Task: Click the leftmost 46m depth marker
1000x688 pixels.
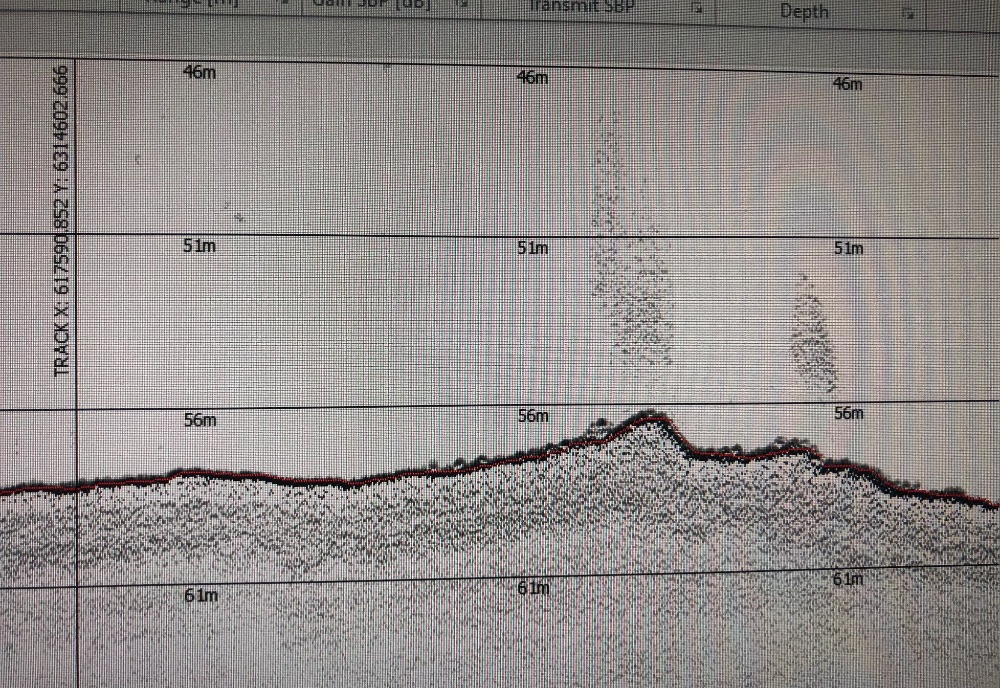Action: point(199,72)
